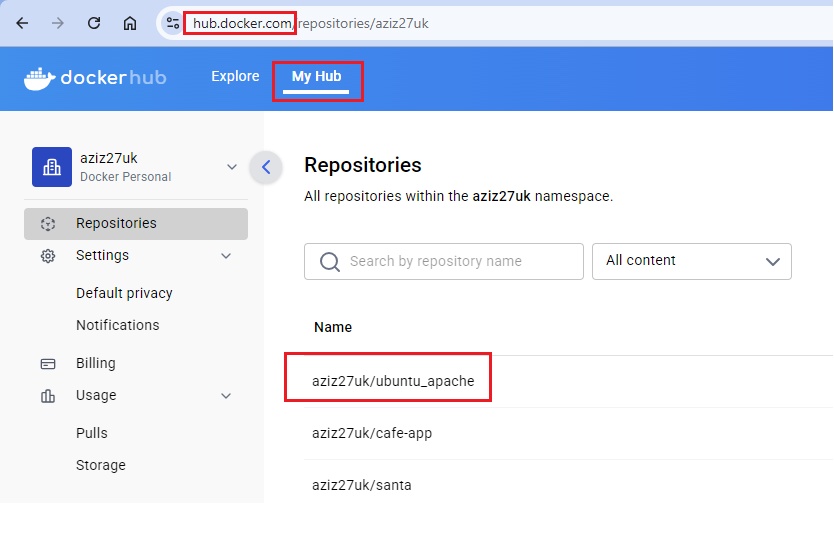Collapse the sidebar with the arrow button
Viewport: 834px width, 535px height.
(266, 167)
